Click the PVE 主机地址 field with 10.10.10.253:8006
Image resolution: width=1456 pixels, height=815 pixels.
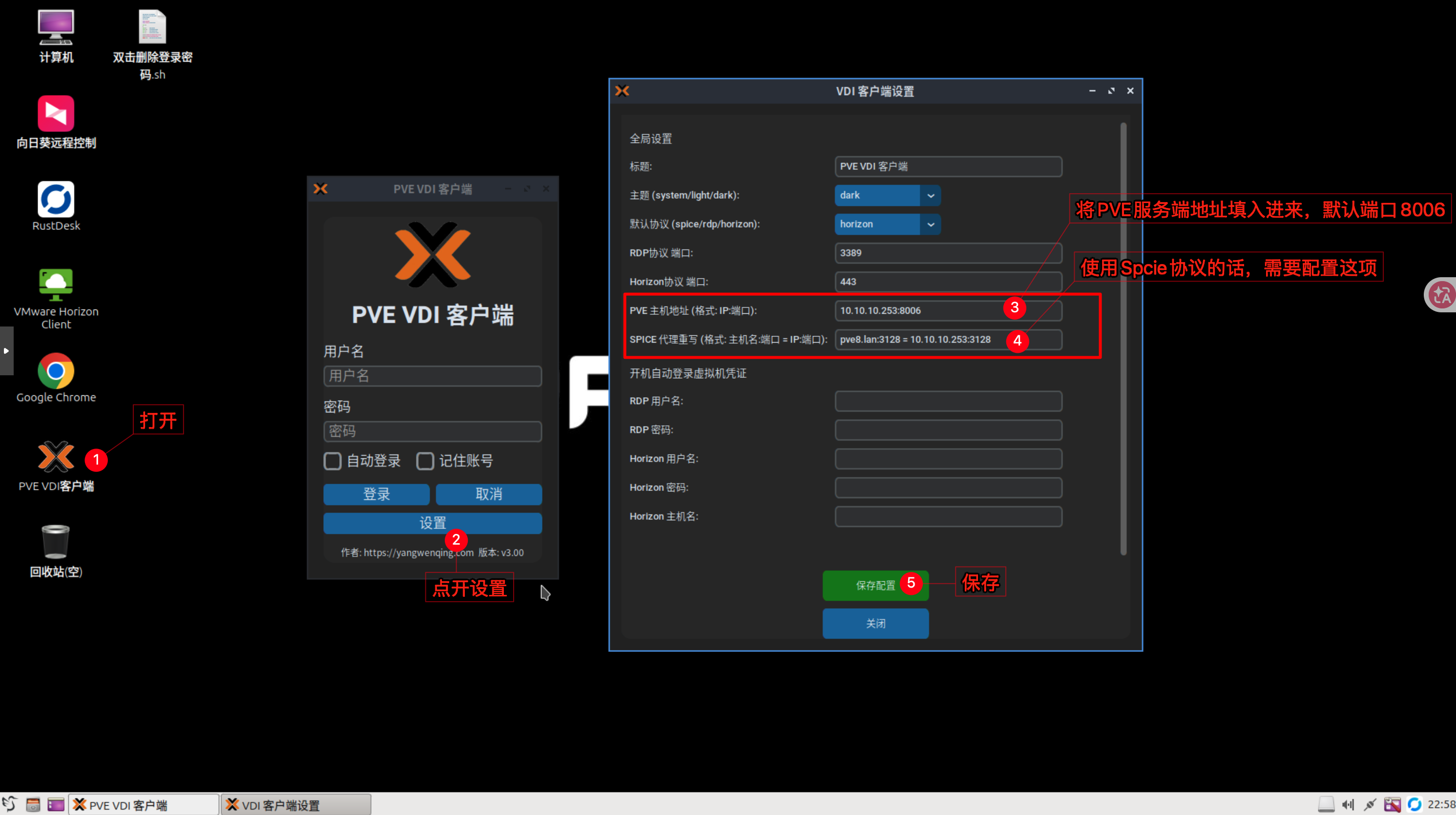coord(948,311)
